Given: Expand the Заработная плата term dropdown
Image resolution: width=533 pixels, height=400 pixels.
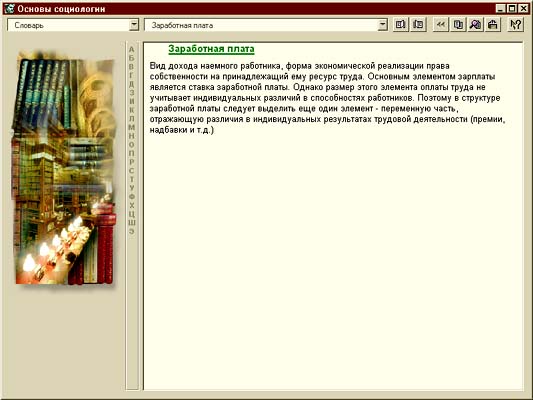Looking at the screenshot, I should point(383,25).
